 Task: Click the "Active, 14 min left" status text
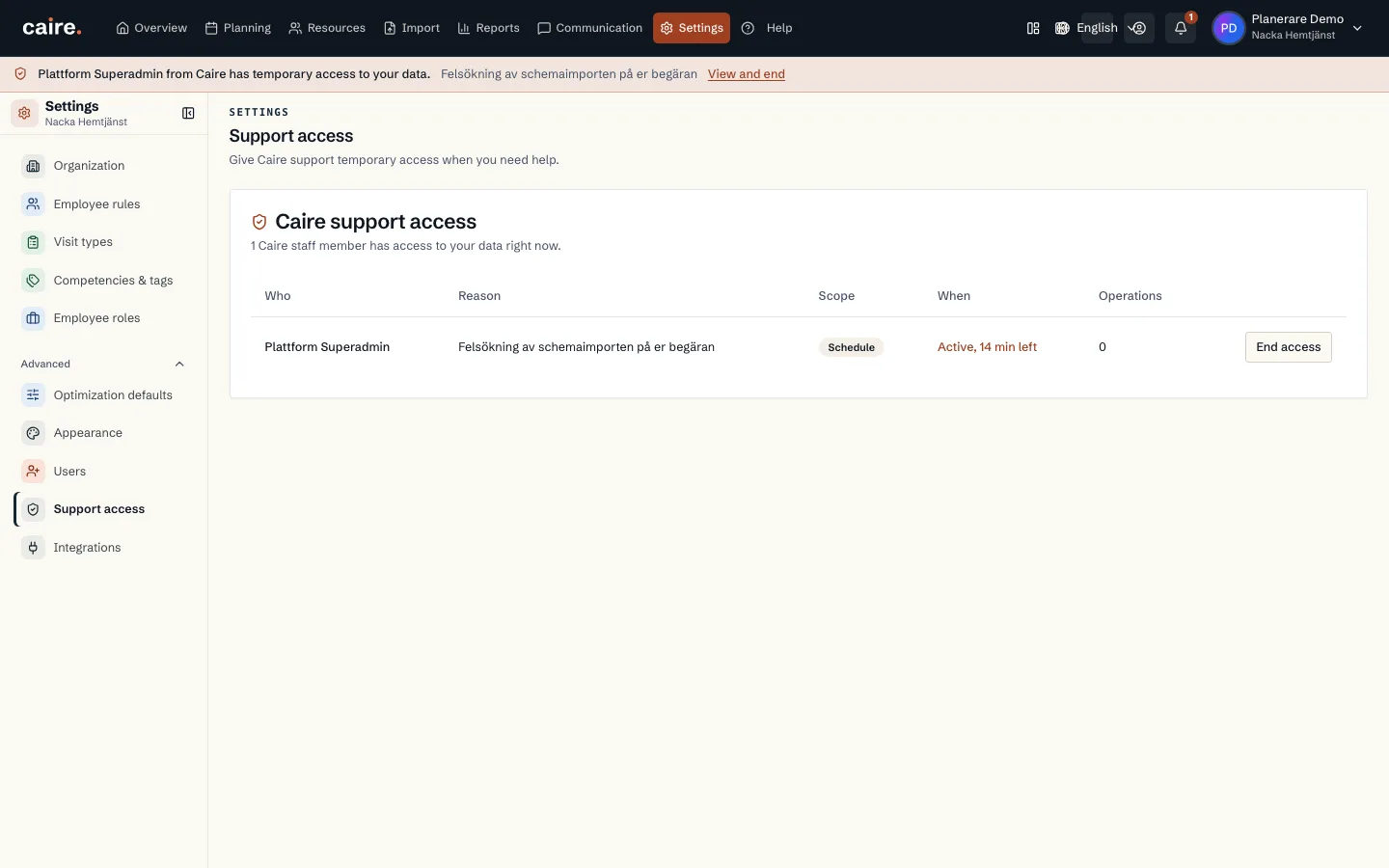pyautogui.click(x=987, y=347)
